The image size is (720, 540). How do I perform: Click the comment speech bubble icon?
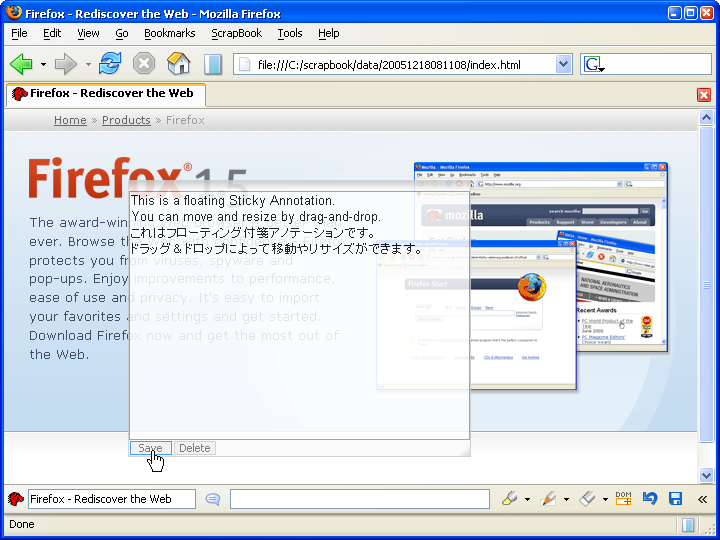[213, 499]
